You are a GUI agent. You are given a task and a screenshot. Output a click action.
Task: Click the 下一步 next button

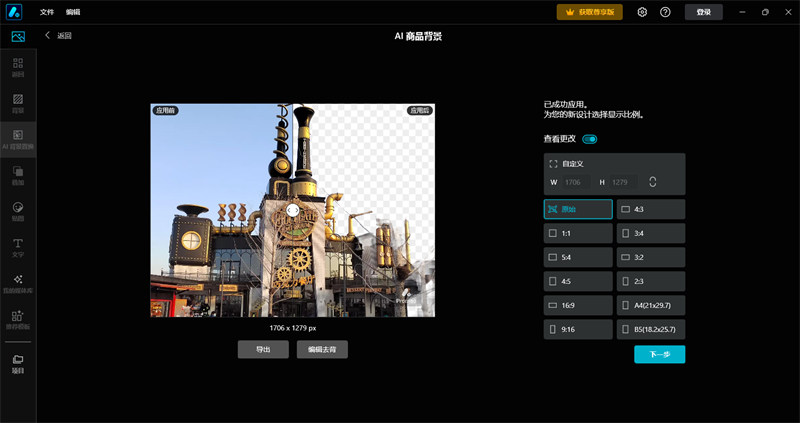[660, 354]
